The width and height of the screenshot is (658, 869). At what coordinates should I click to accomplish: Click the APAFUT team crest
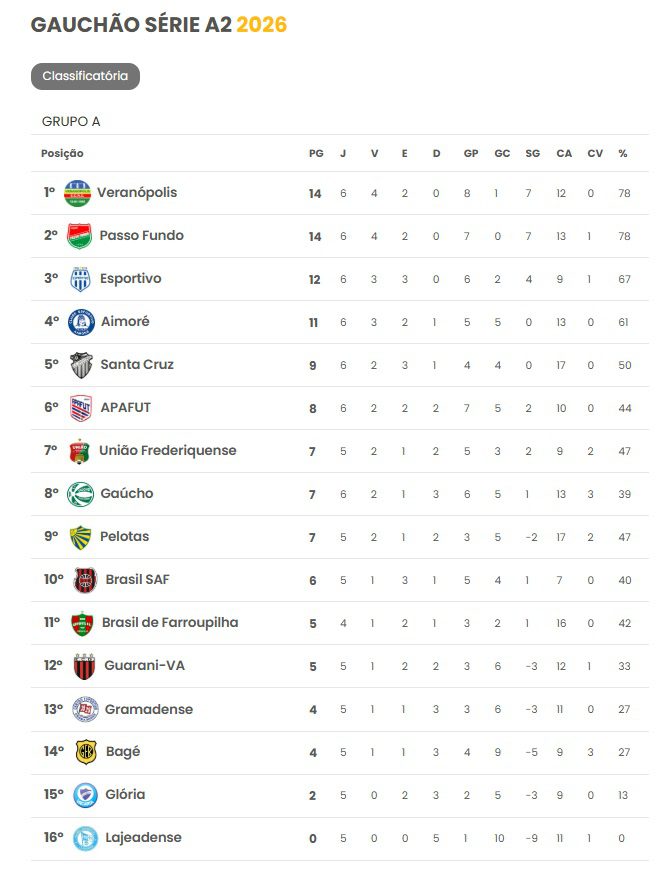pos(81,408)
